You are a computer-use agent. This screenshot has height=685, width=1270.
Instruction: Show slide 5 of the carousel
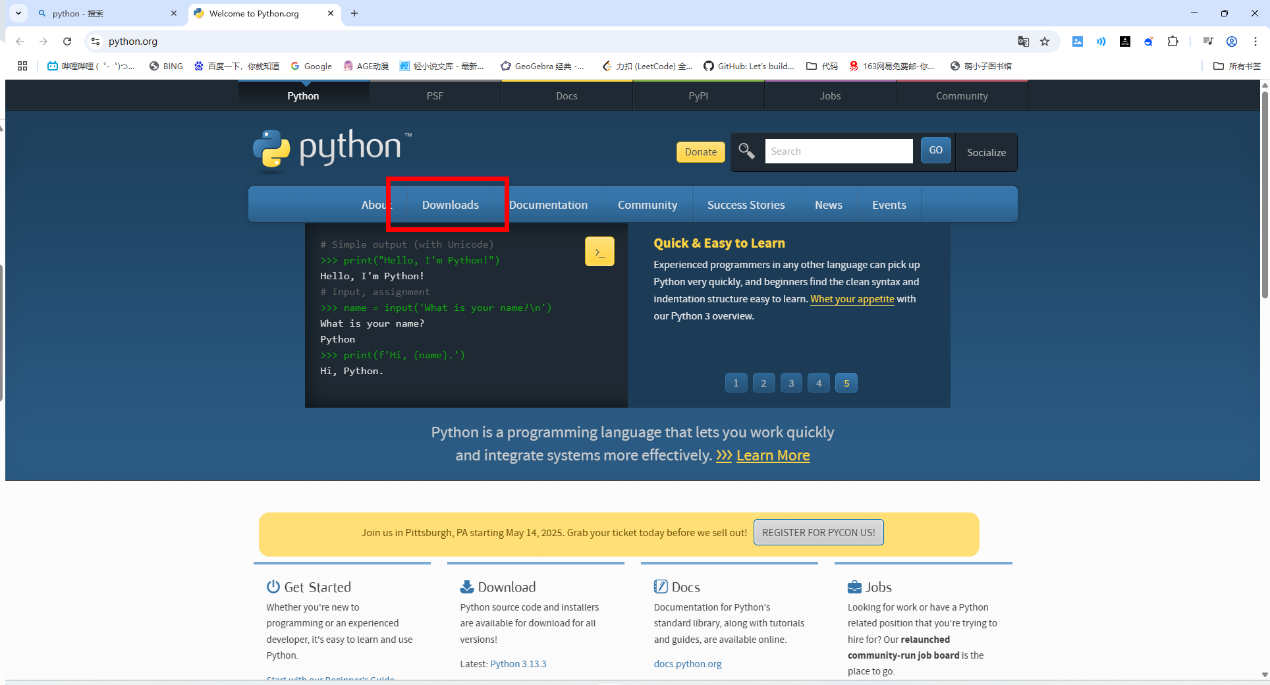point(846,383)
